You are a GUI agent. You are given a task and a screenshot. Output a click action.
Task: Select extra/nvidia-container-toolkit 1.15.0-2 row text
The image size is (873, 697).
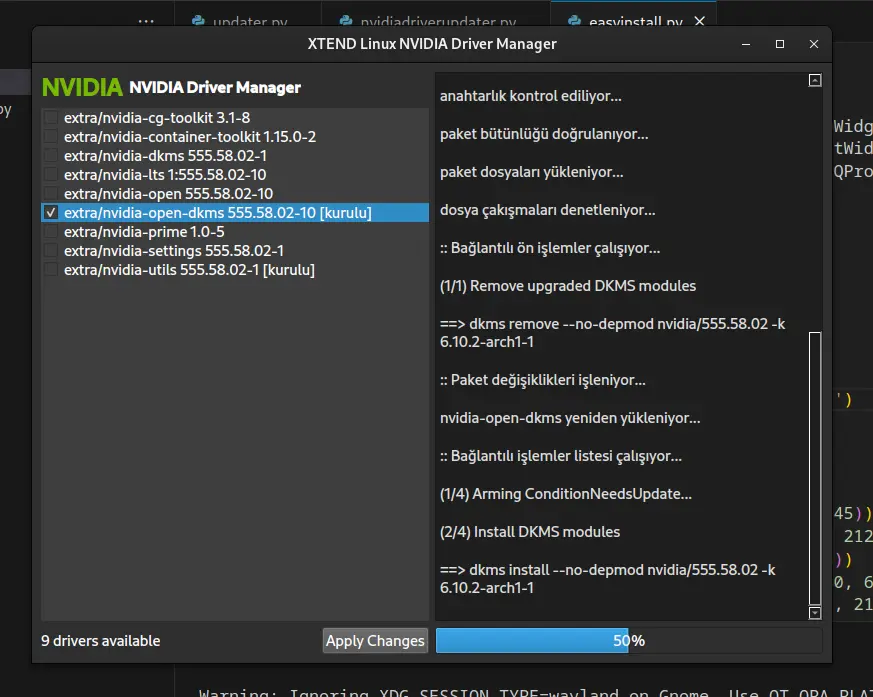tap(190, 136)
